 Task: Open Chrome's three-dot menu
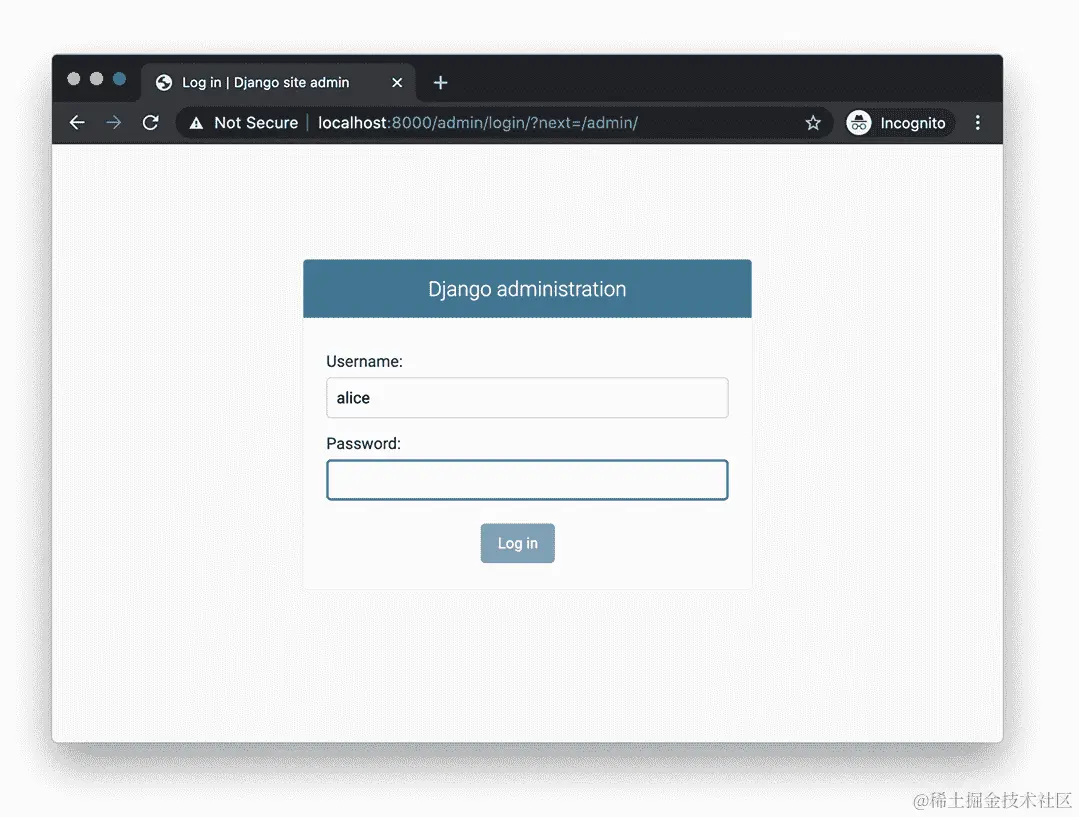(x=977, y=123)
